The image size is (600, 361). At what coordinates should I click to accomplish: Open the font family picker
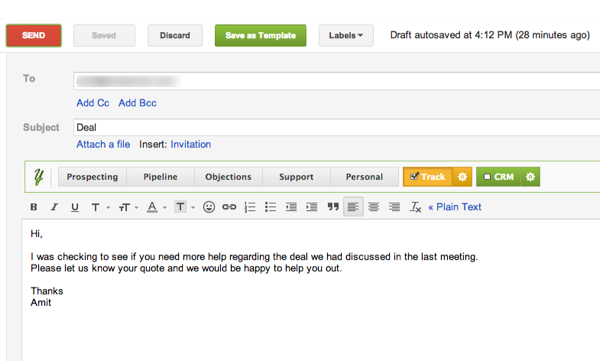coord(100,207)
